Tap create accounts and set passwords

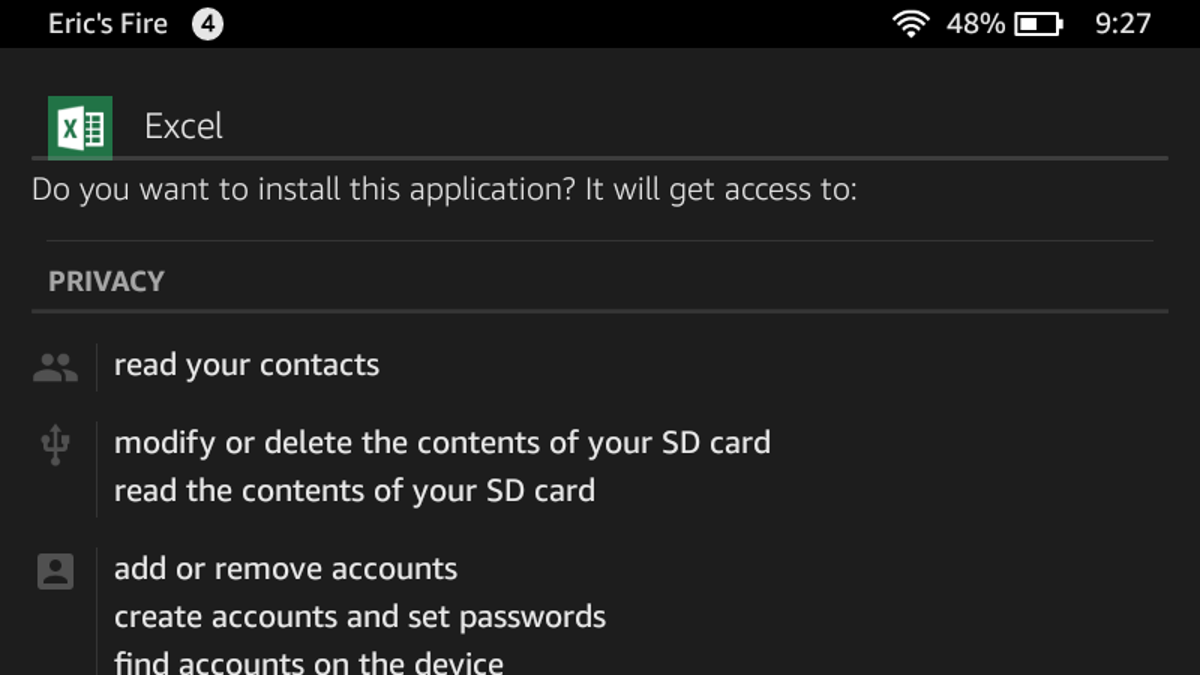tap(360, 617)
